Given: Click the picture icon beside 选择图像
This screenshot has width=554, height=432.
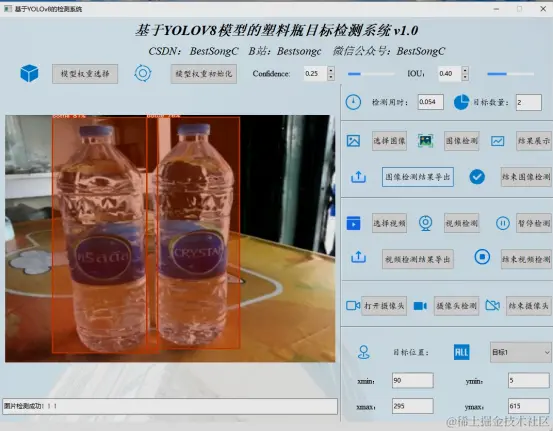Looking at the screenshot, I should pyautogui.click(x=353, y=141).
